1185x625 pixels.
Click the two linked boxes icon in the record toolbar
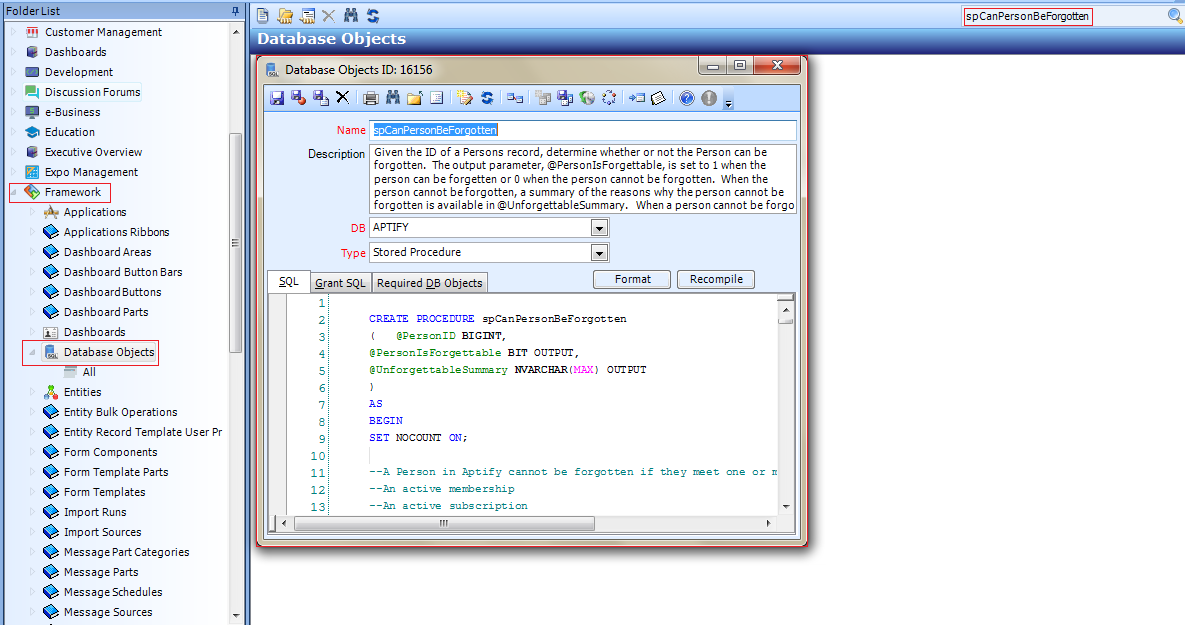pyautogui.click(x=515, y=97)
